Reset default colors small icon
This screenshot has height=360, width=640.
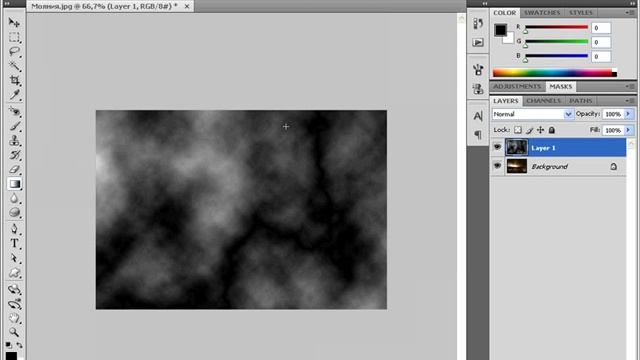(9, 345)
